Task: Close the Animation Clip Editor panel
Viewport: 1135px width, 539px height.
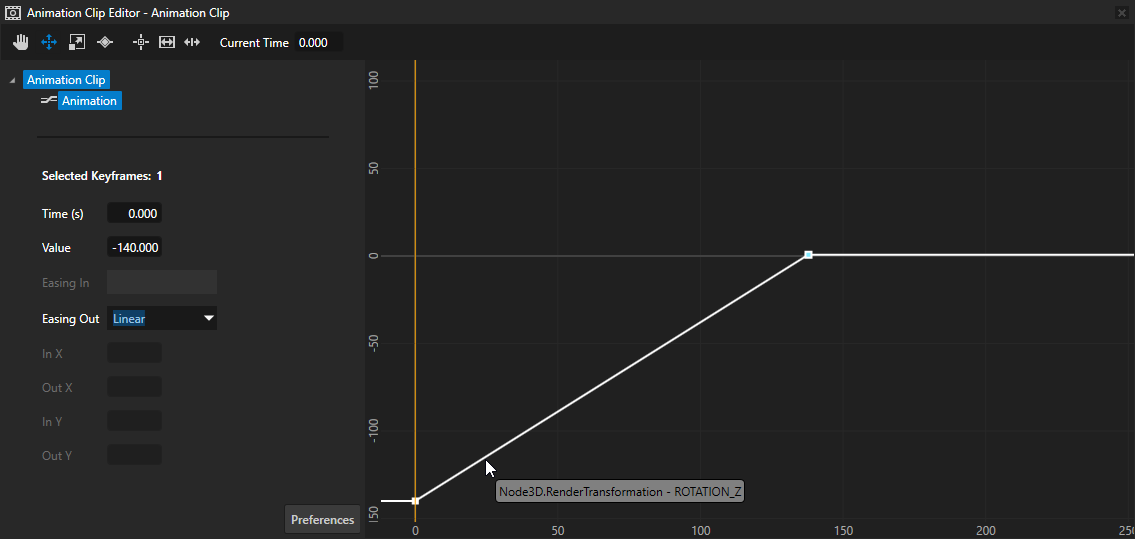Action: (x=1120, y=13)
